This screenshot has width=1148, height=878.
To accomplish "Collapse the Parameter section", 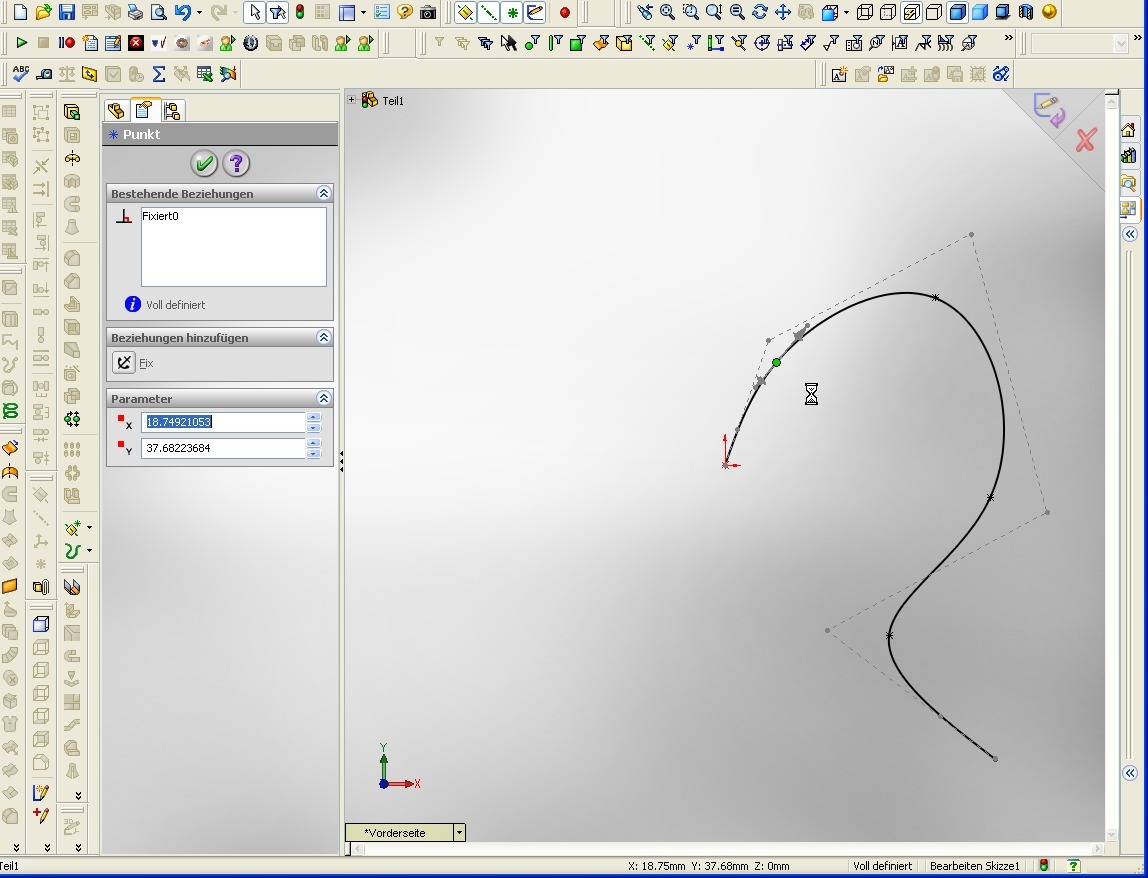I will click(x=323, y=398).
